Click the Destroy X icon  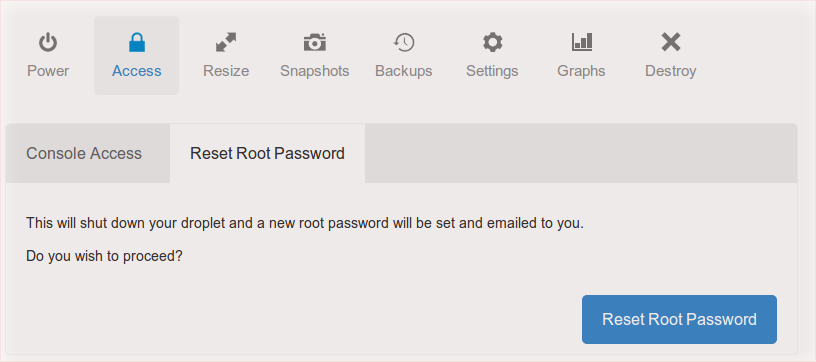[671, 42]
